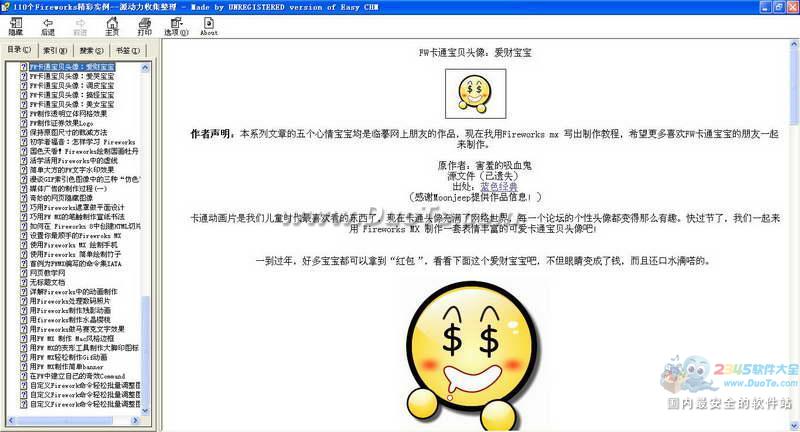Click the About toolbar icon

pyautogui.click(x=209, y=26)
